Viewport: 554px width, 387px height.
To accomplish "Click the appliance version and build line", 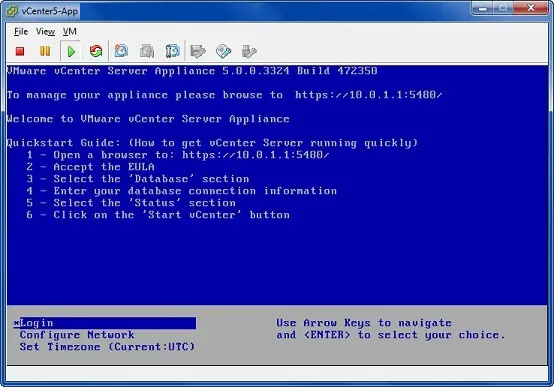I will (192, 71).
